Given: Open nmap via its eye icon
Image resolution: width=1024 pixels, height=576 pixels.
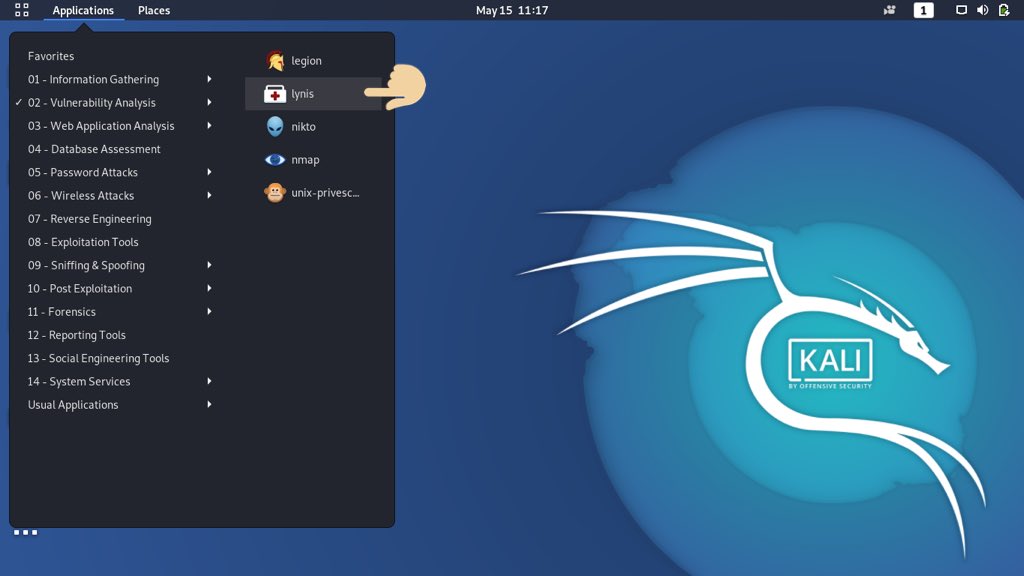Looking at the screenshot, I should click(275, 159).
